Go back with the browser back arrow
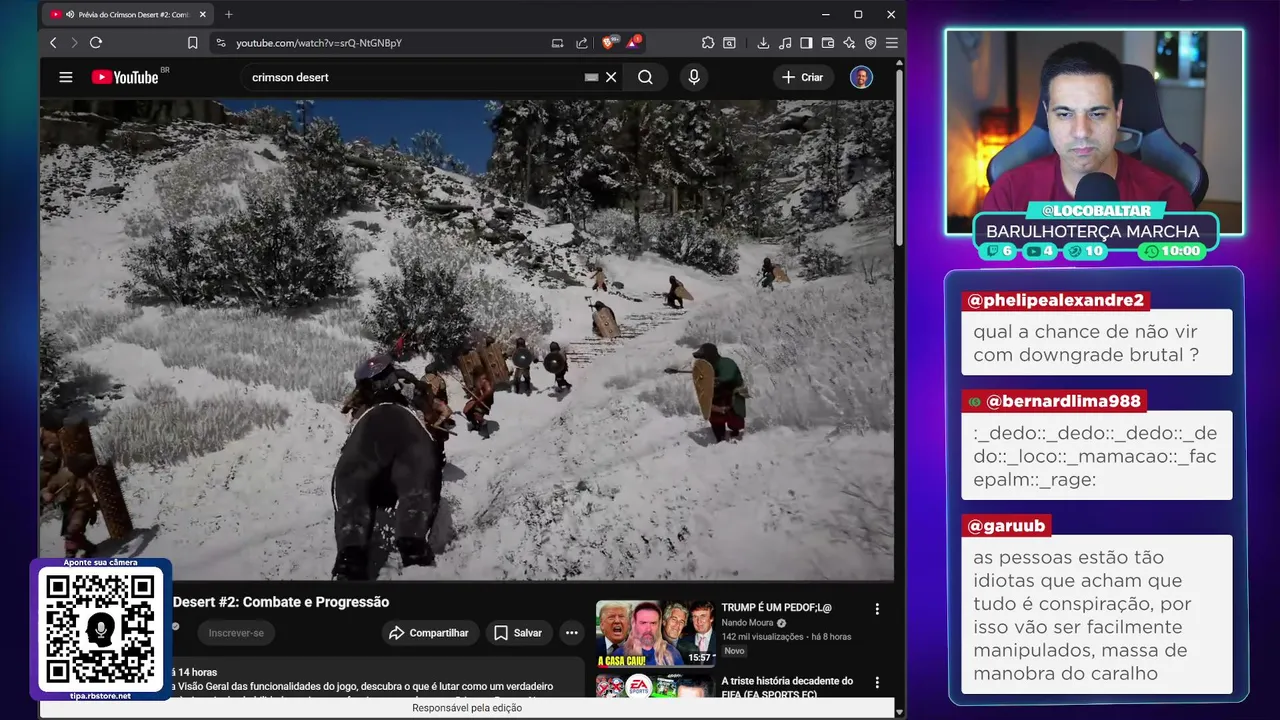The height and width of the screenshot is (720, 1280). pyautogui.click(x=53, y=43)
